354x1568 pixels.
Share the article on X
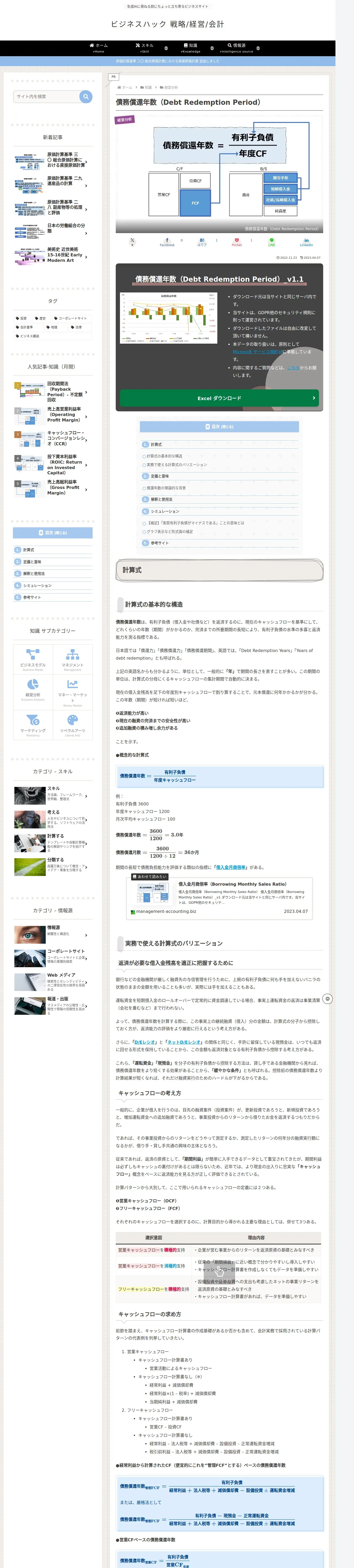pyautogui.click(x=132, y=242)
